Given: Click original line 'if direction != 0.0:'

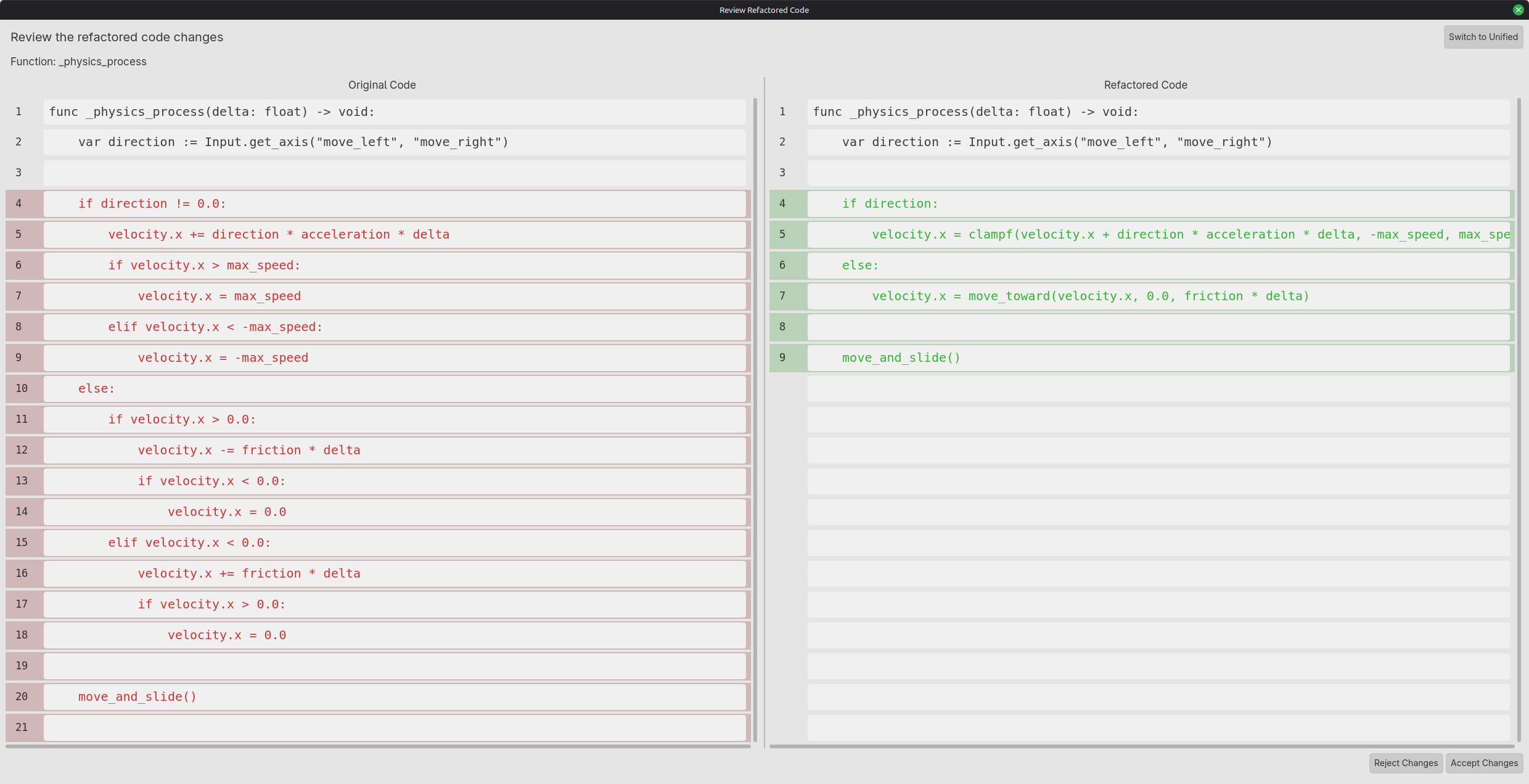Looking at the screenshot, I should (395, 204).
